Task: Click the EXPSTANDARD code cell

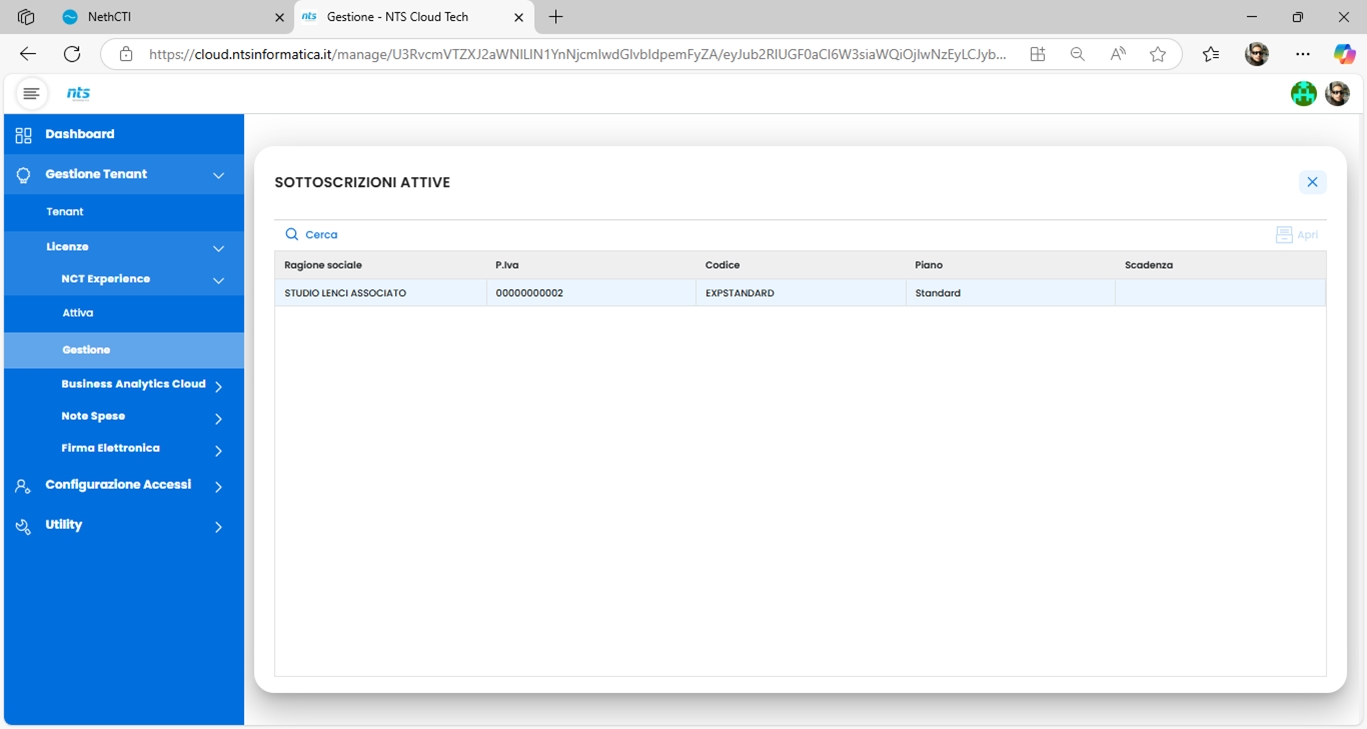Action: (801, 293)
